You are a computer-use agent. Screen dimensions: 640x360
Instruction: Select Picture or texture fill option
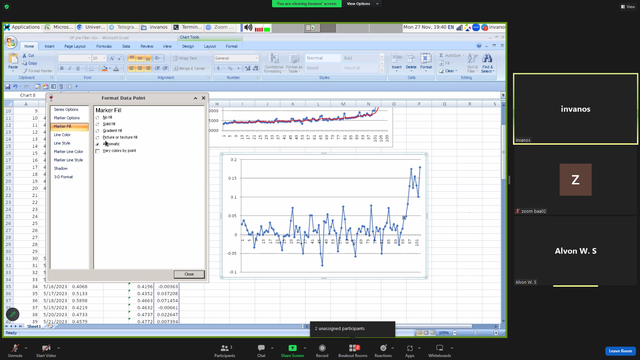(x=98, y=138)
